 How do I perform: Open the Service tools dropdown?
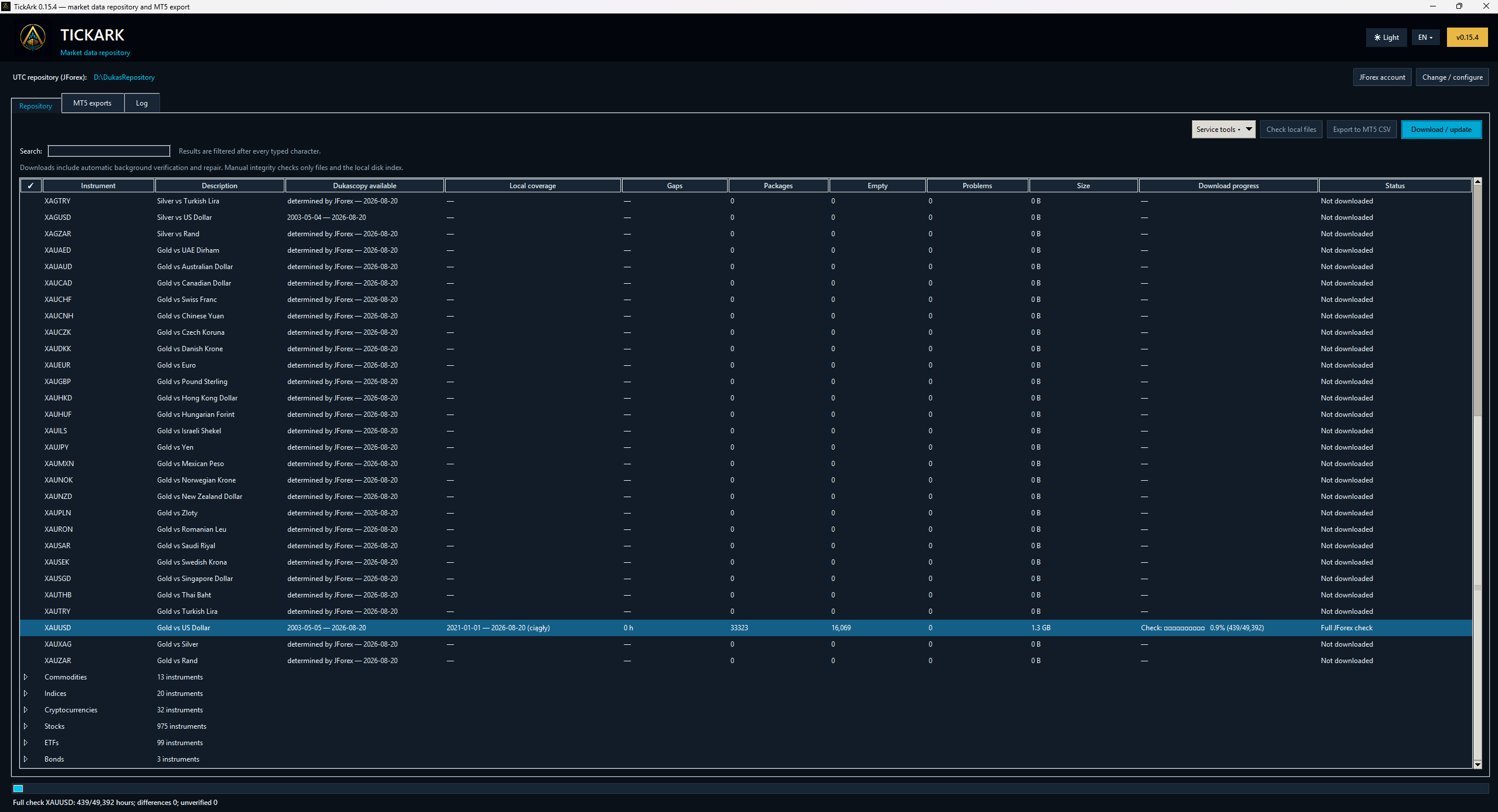point(1223,130)
